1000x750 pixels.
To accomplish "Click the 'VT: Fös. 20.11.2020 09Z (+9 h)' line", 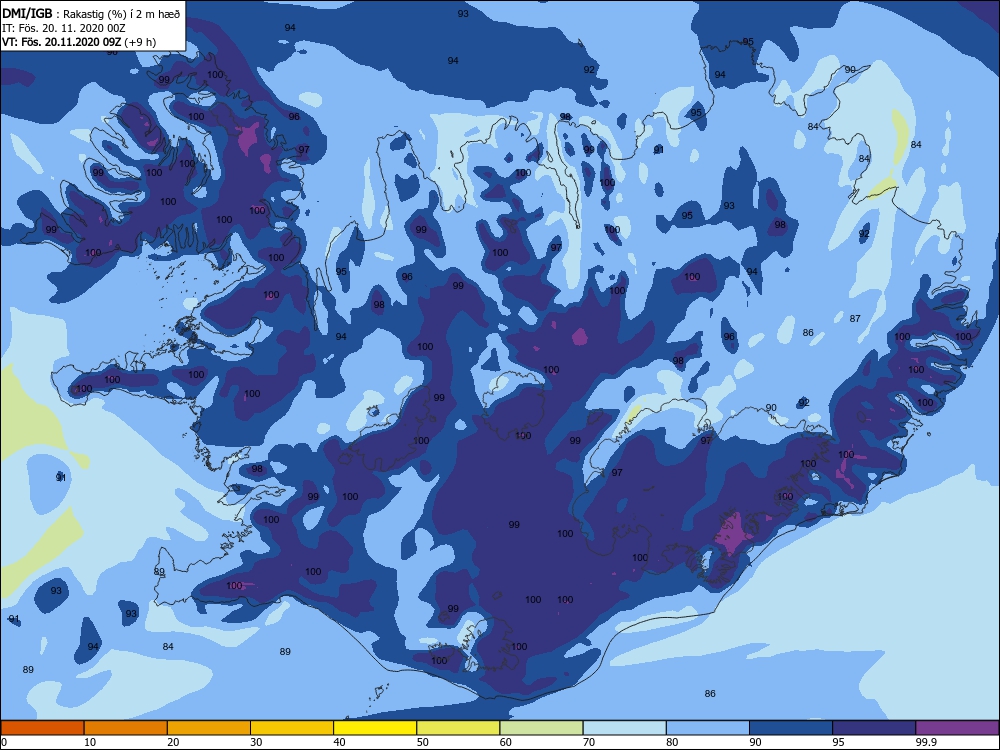I will click(79, 42).
